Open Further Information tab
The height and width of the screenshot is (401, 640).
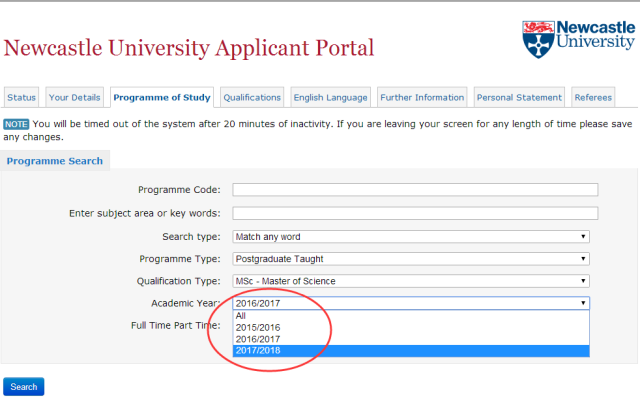(422, 98)
